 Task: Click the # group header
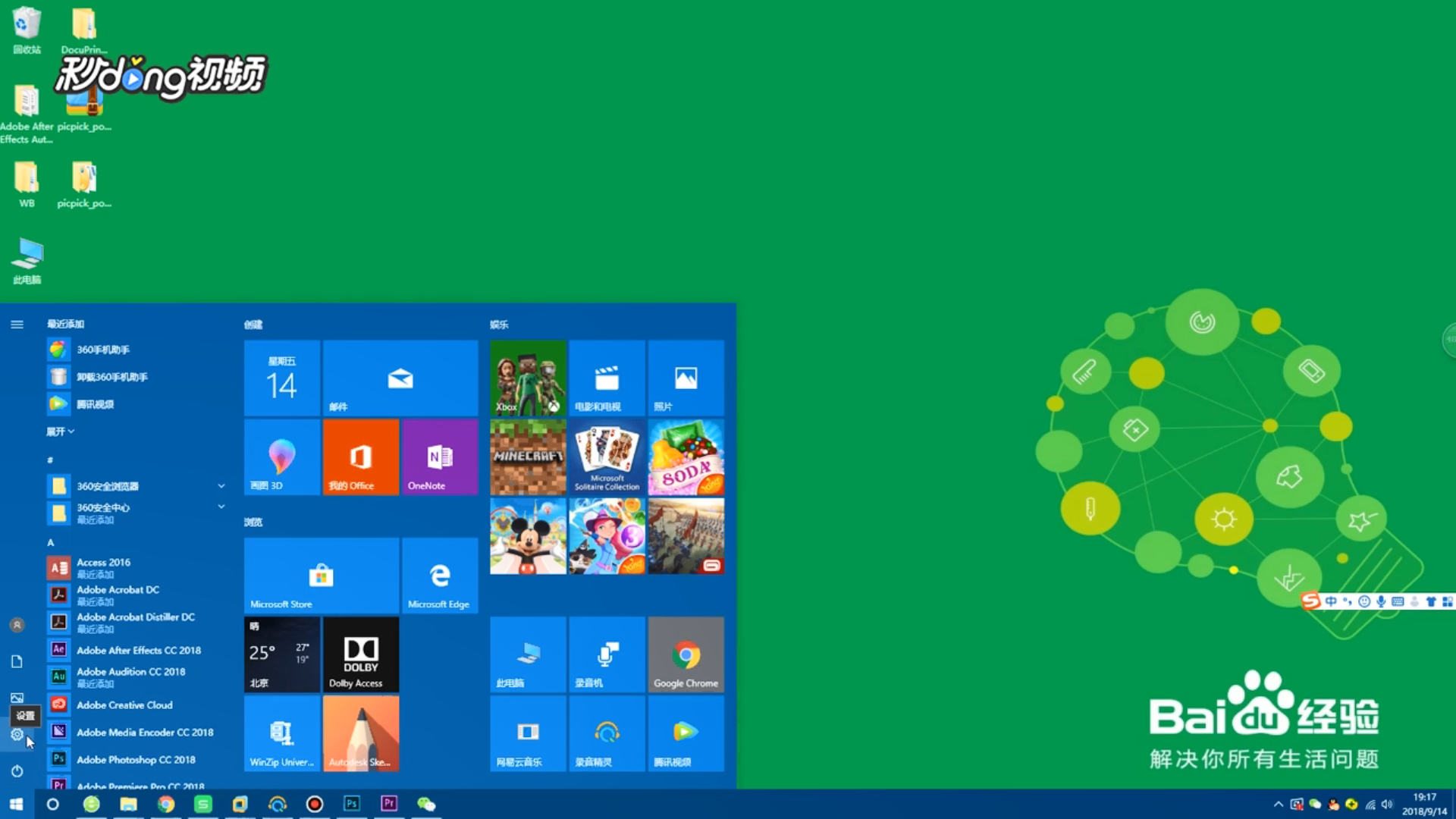pyautogui.click(x=50, y=460)
